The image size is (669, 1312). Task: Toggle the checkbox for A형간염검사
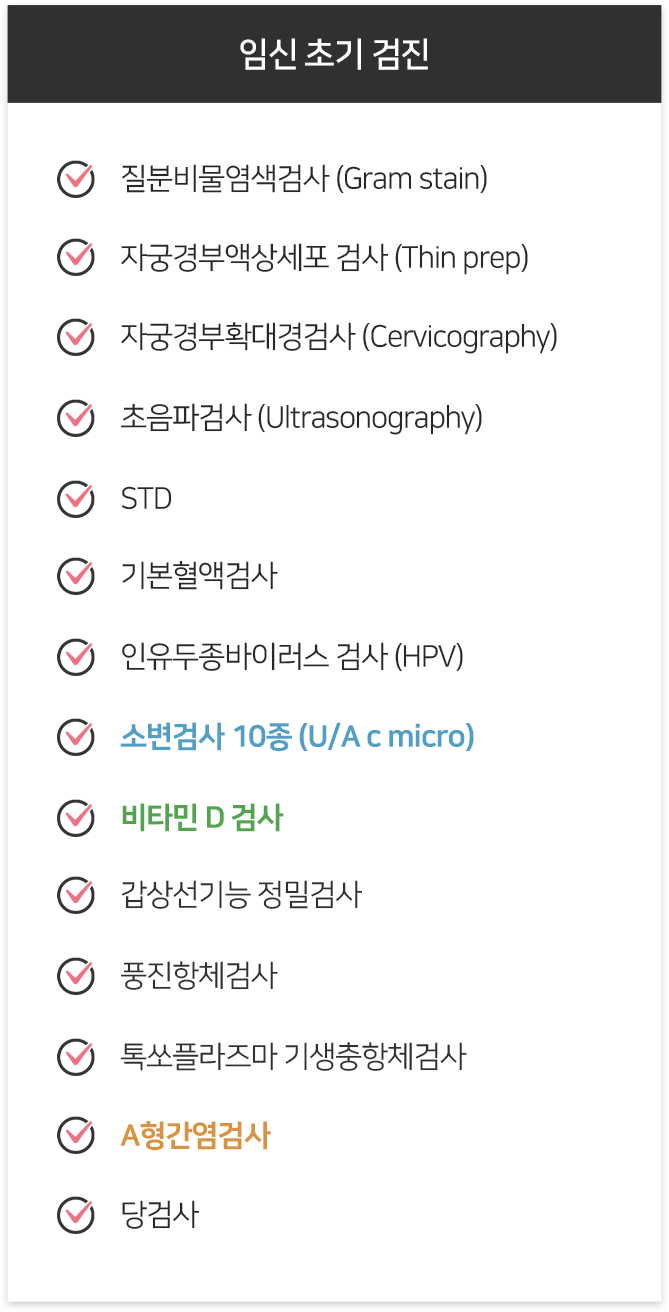point(75,1135)
